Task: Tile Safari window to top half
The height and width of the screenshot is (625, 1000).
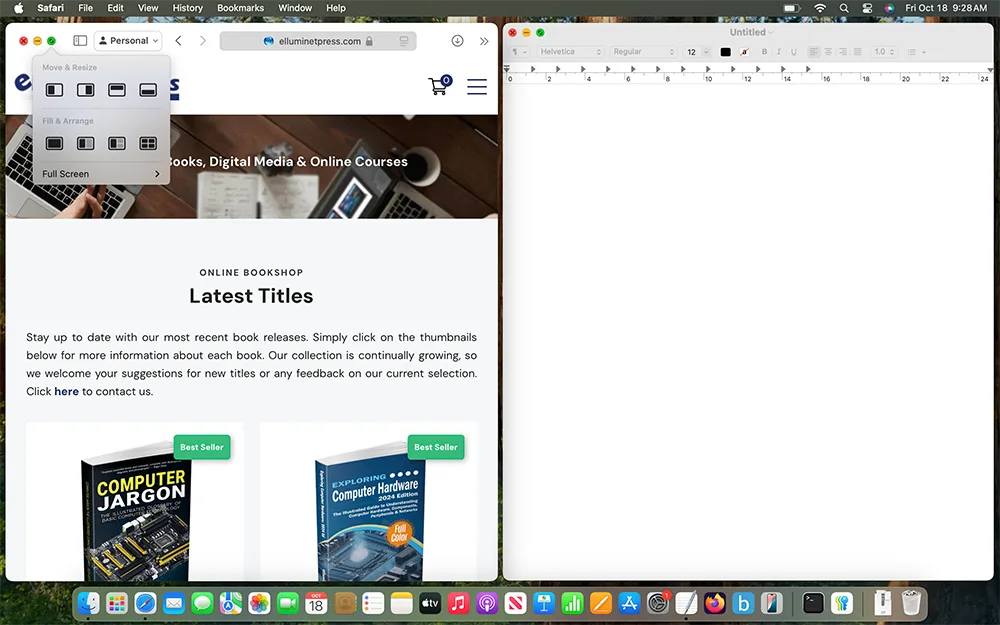Action: coord(117,90)
